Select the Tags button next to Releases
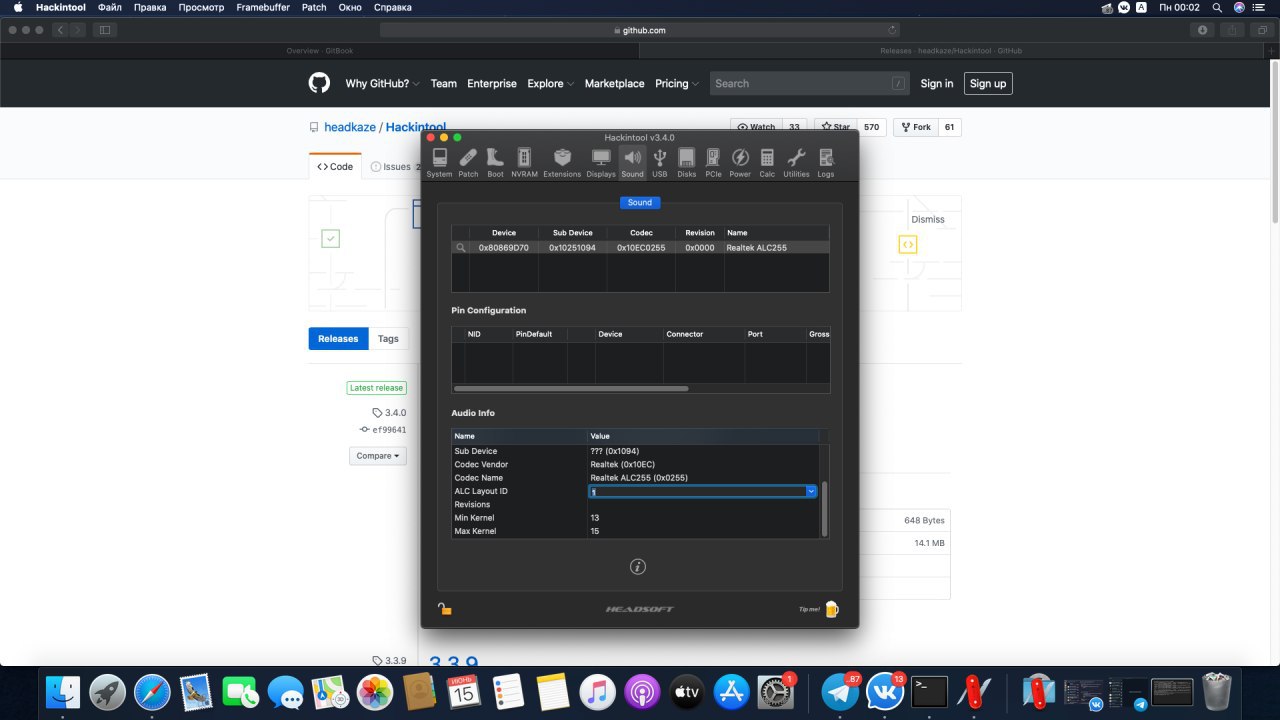 point(388,339)
